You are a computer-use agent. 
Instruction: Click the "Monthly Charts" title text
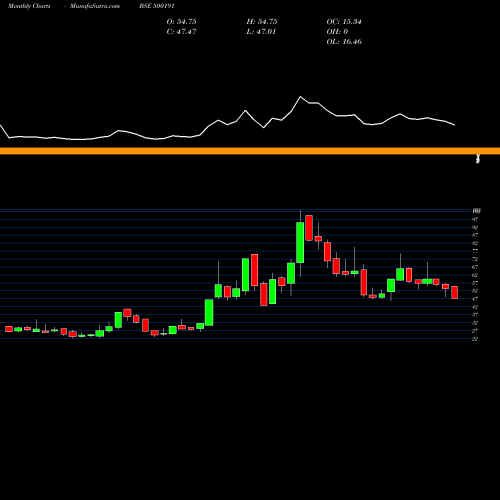(29, 6)
